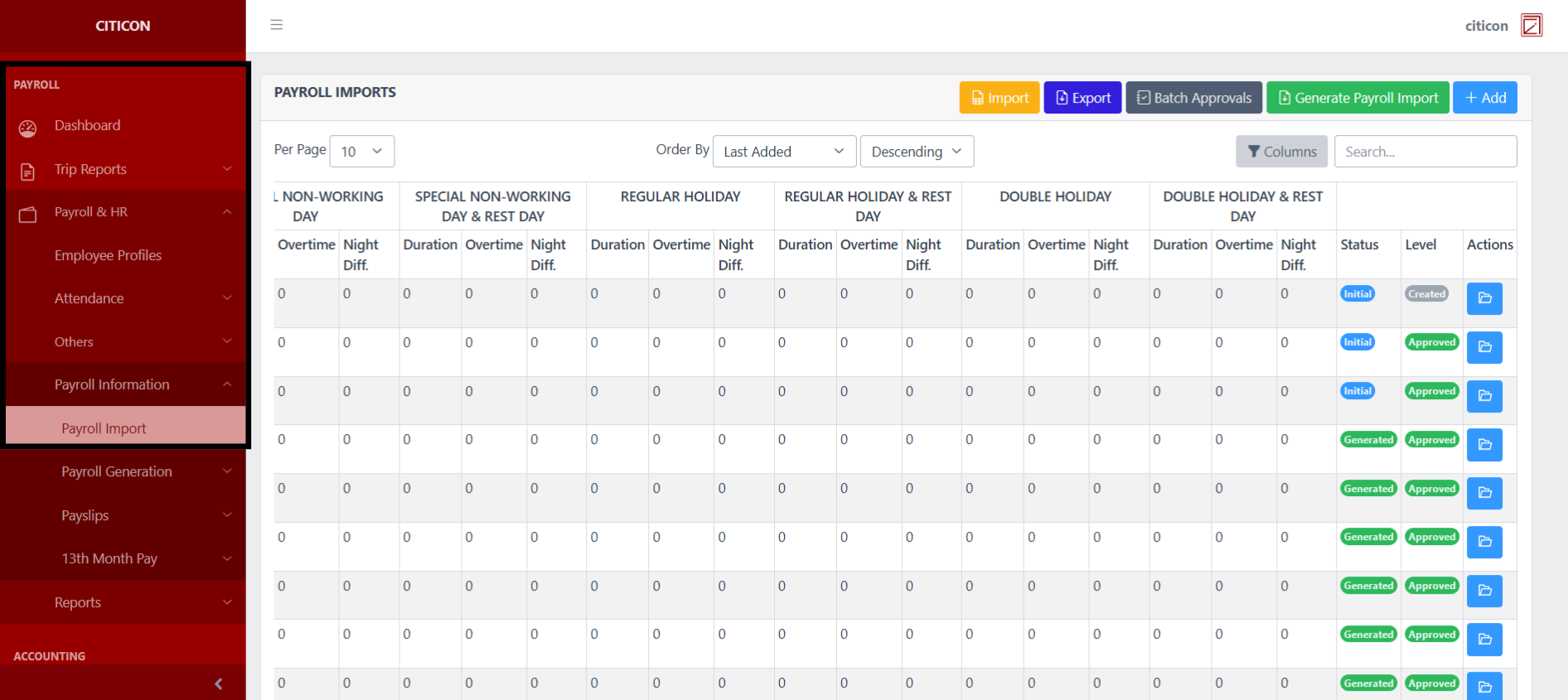The height and width of the screenshot is (700, 1568).
Task: Click the Trip Reports document icon
Action: tap(27, 171)
